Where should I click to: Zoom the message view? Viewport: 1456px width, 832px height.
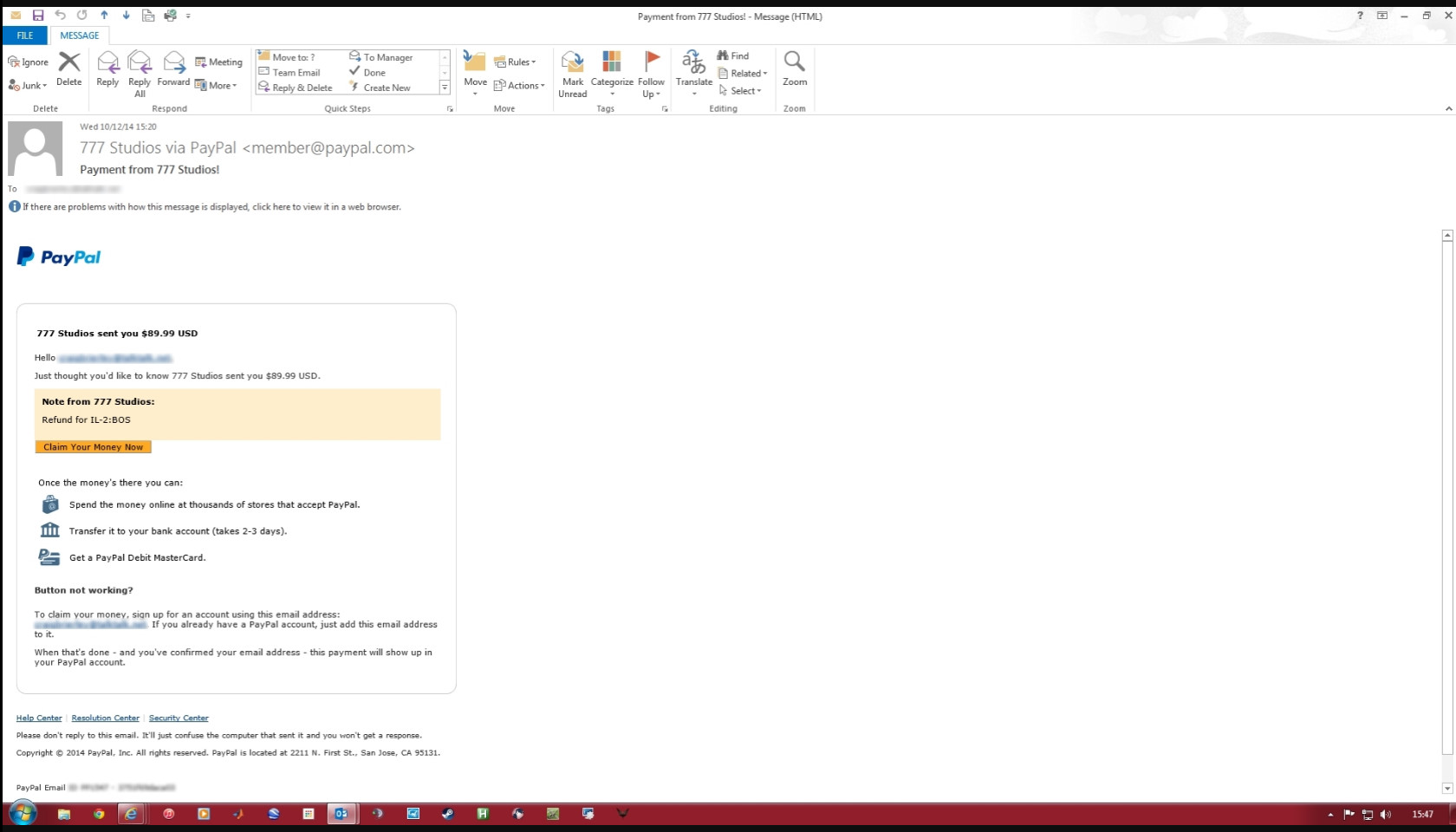click(x=795, y=69)
